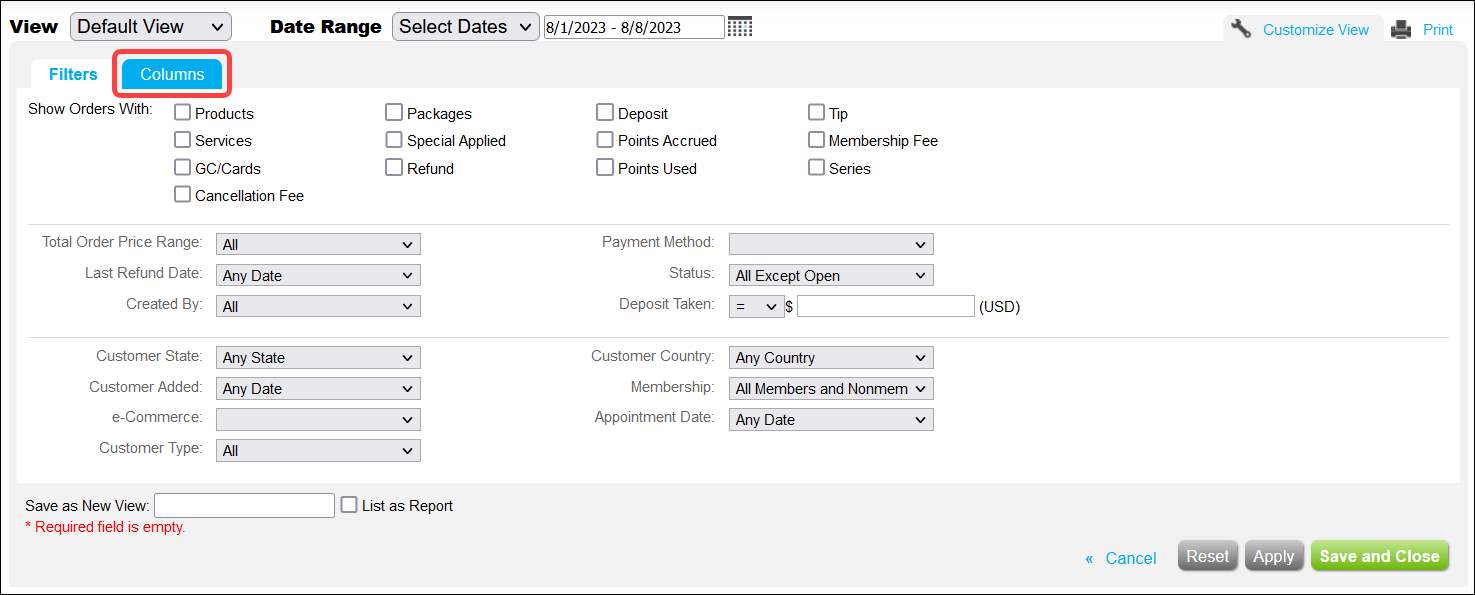The width and height of the screenshot is (1475, 595).
Task: Click the Cancel link
Action: (x=1131, y=558)
